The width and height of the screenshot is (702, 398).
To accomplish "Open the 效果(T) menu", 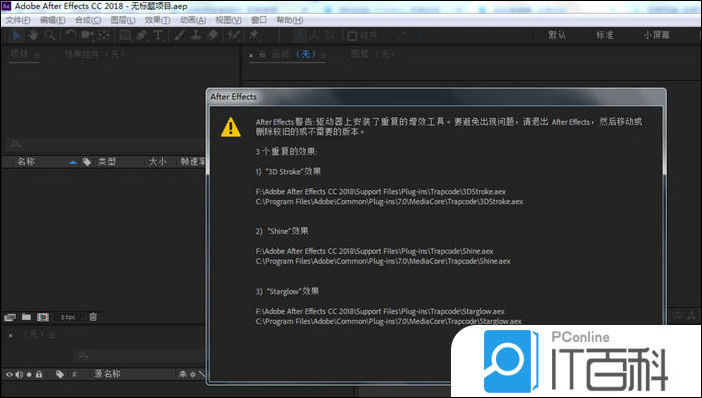I will 157,20.
